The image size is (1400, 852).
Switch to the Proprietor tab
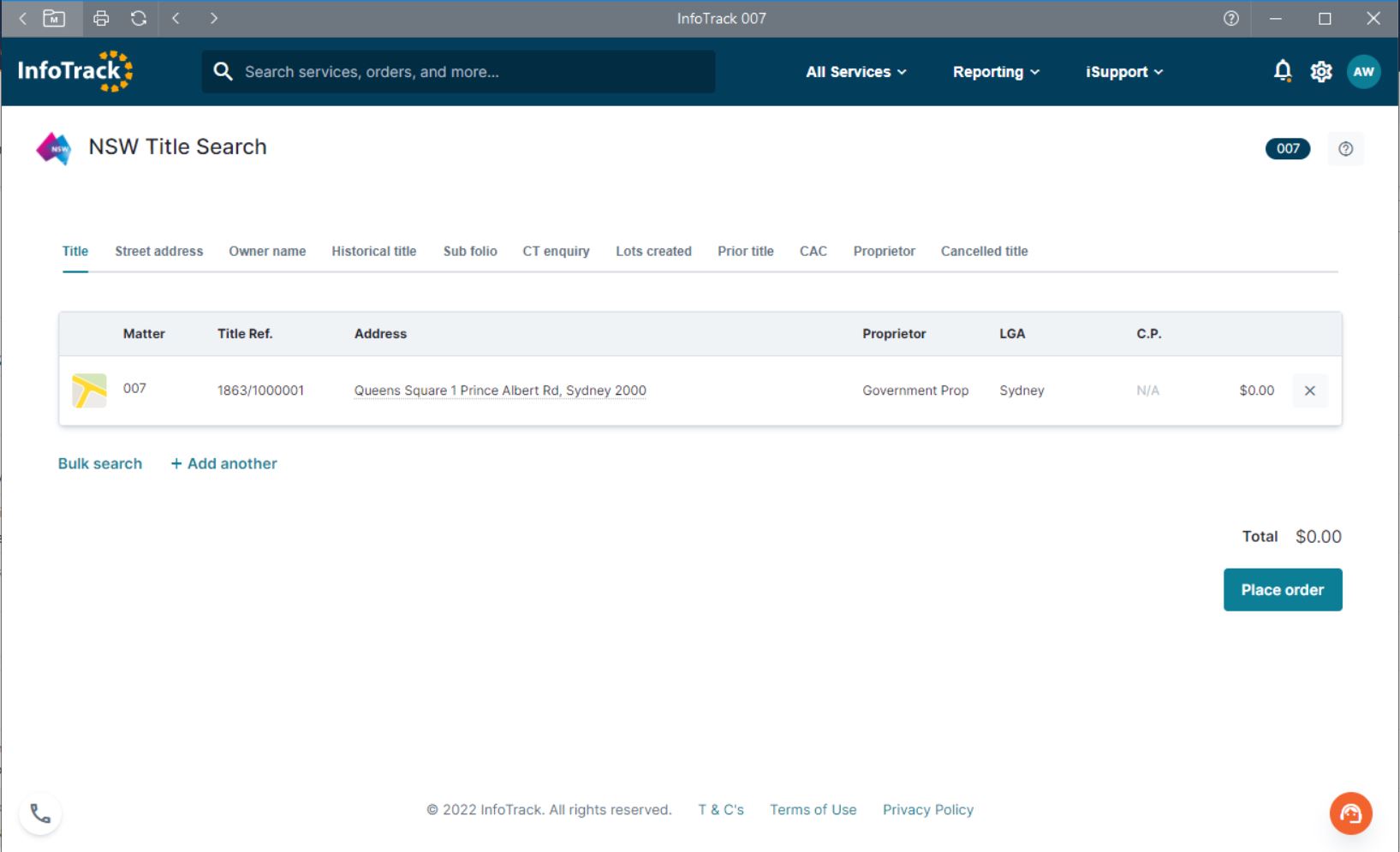pos(884,251)
